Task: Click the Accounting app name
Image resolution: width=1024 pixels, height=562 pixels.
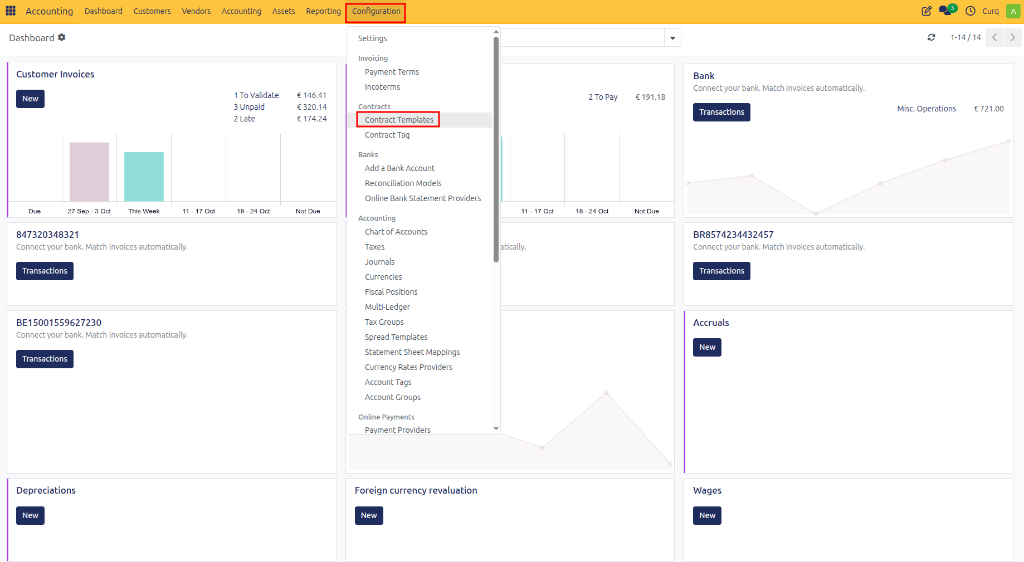Action: (49, 11)
